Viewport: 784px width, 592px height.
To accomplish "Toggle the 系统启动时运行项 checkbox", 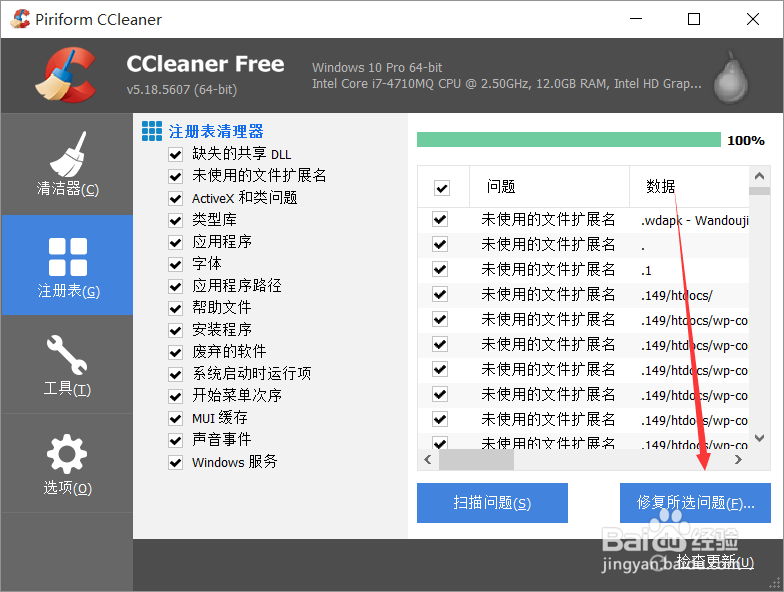I will 176,374.
